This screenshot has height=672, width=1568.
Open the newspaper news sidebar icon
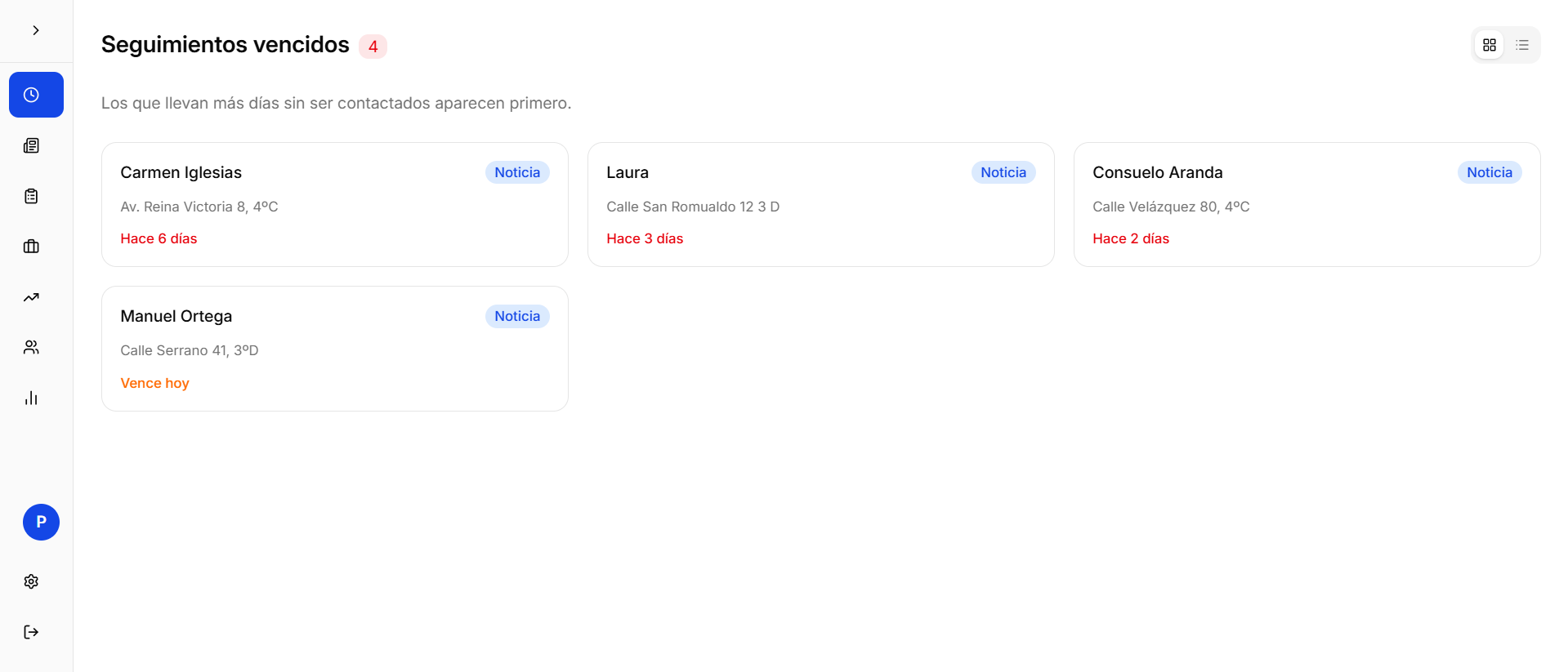31,145
